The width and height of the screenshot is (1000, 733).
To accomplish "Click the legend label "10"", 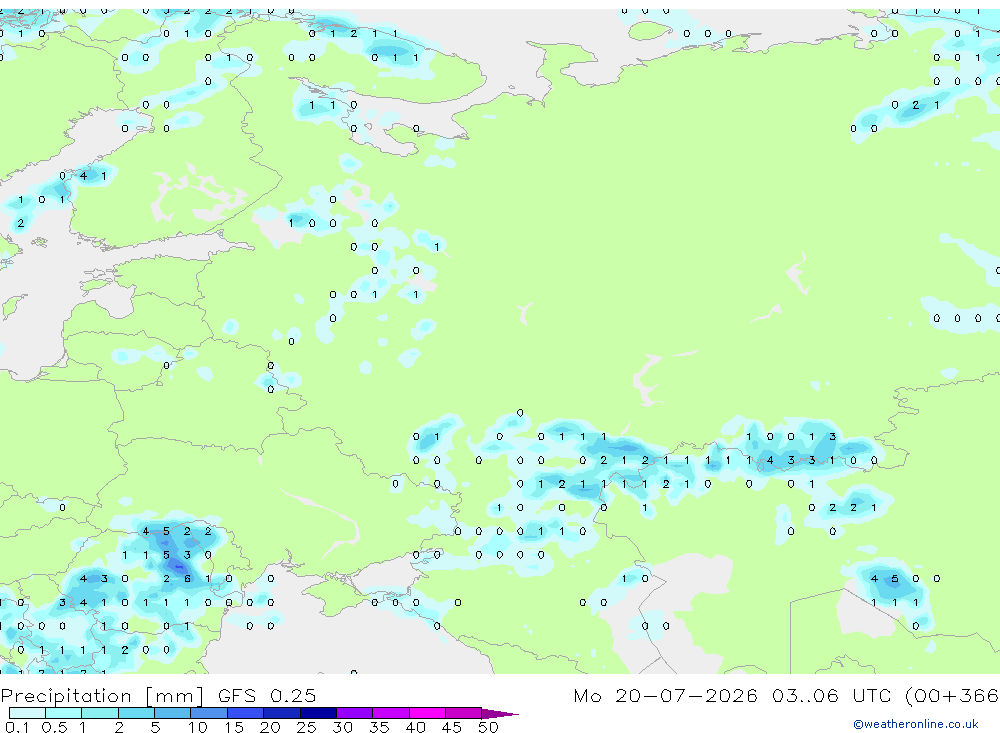I will coord(198,727).
